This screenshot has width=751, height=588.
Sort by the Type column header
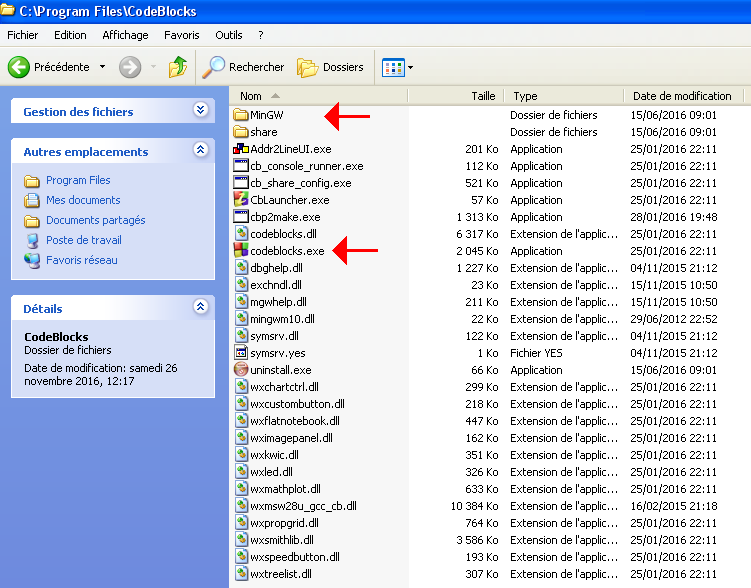[564, 96]
